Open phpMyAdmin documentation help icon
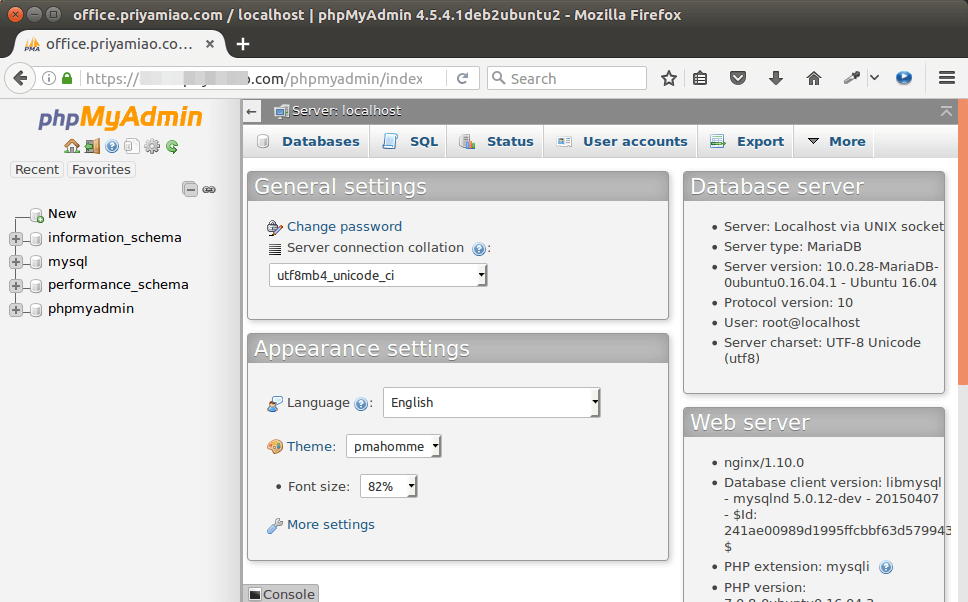This screenshot has width=968, height=602. tap(112, 146)
